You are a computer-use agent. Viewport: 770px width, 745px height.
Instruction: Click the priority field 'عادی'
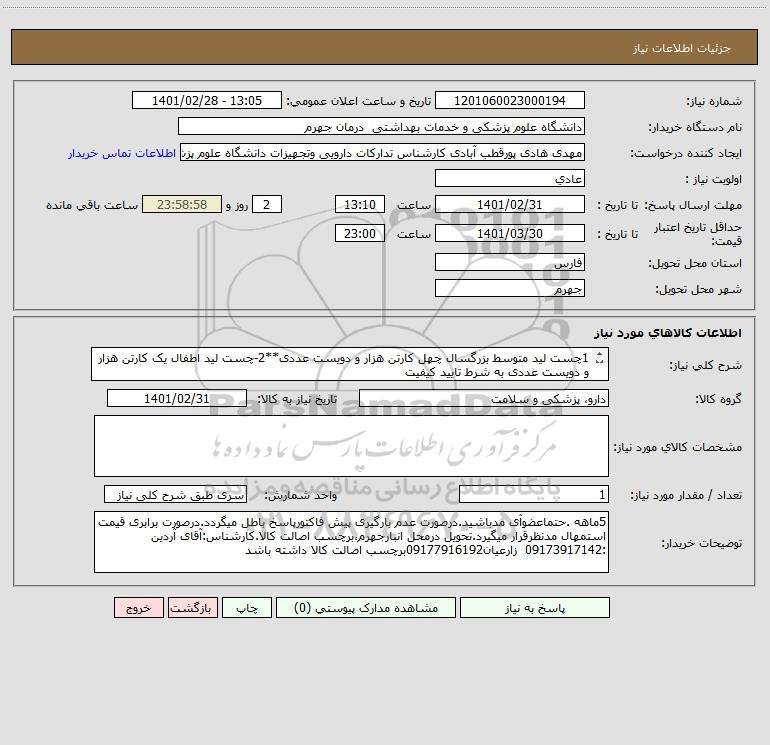click(x=510, y=178)
